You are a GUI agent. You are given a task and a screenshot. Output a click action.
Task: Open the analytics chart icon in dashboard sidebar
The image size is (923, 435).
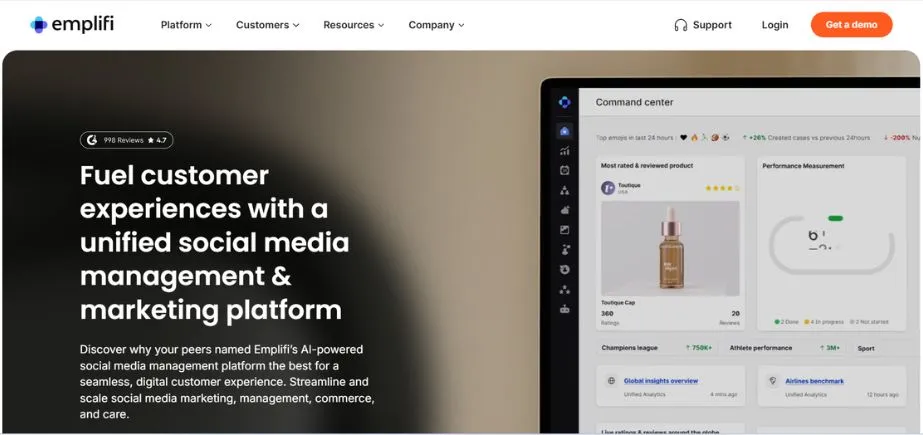(565, 151)
